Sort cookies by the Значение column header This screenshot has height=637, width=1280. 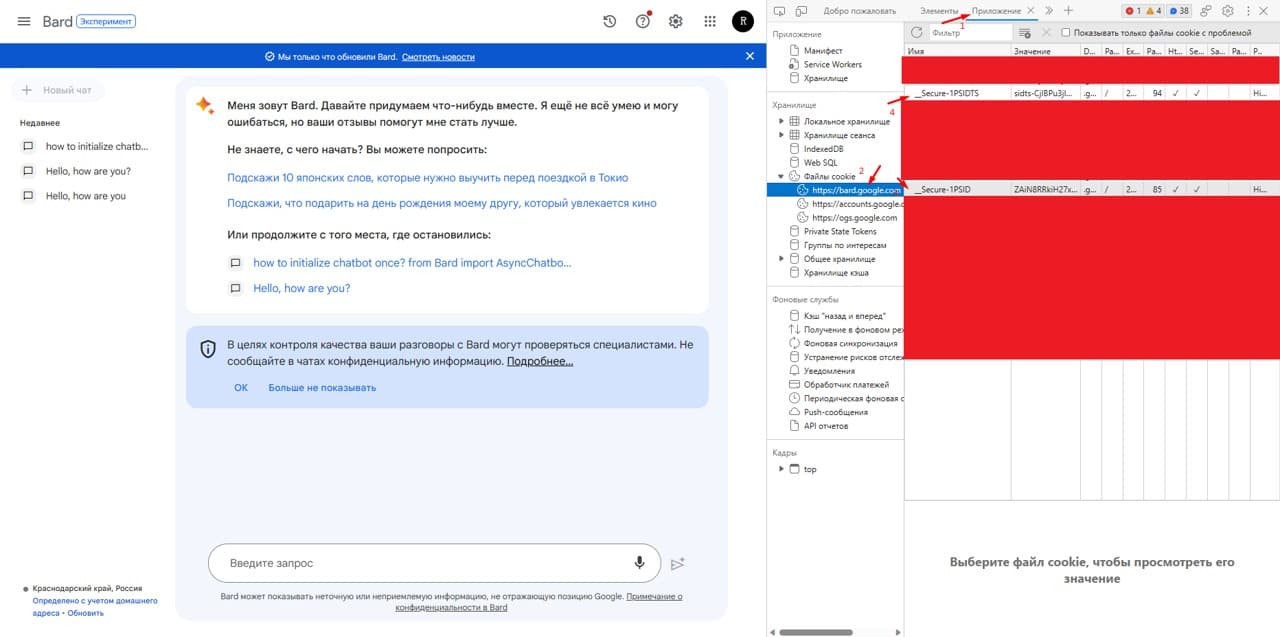tap(1045, 51)
